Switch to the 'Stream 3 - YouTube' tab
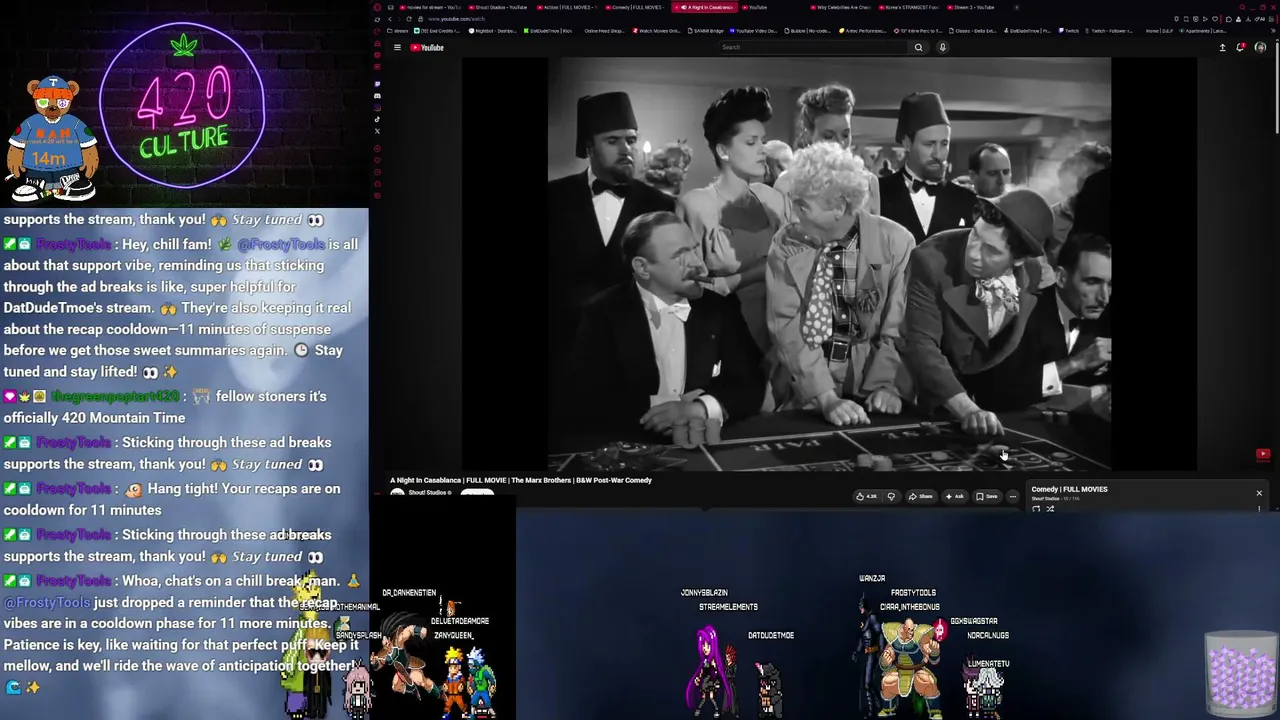Viewport: 1280px width, 720px height. pos(973,7)
